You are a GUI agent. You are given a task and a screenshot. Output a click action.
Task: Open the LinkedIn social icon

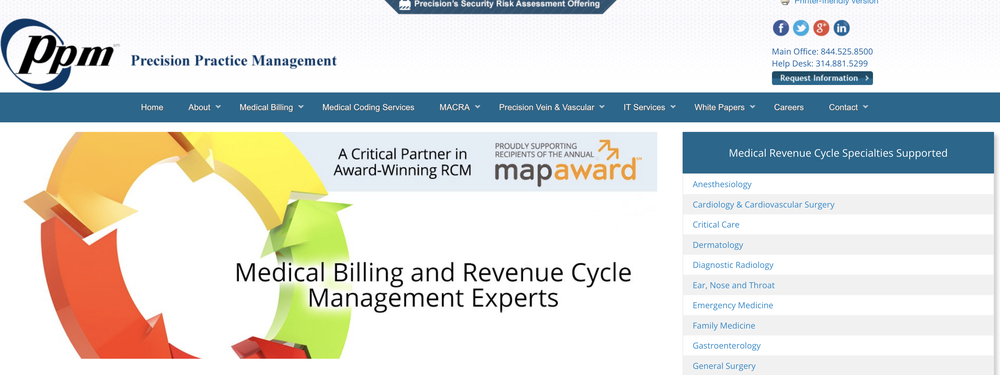pos(841,28)
